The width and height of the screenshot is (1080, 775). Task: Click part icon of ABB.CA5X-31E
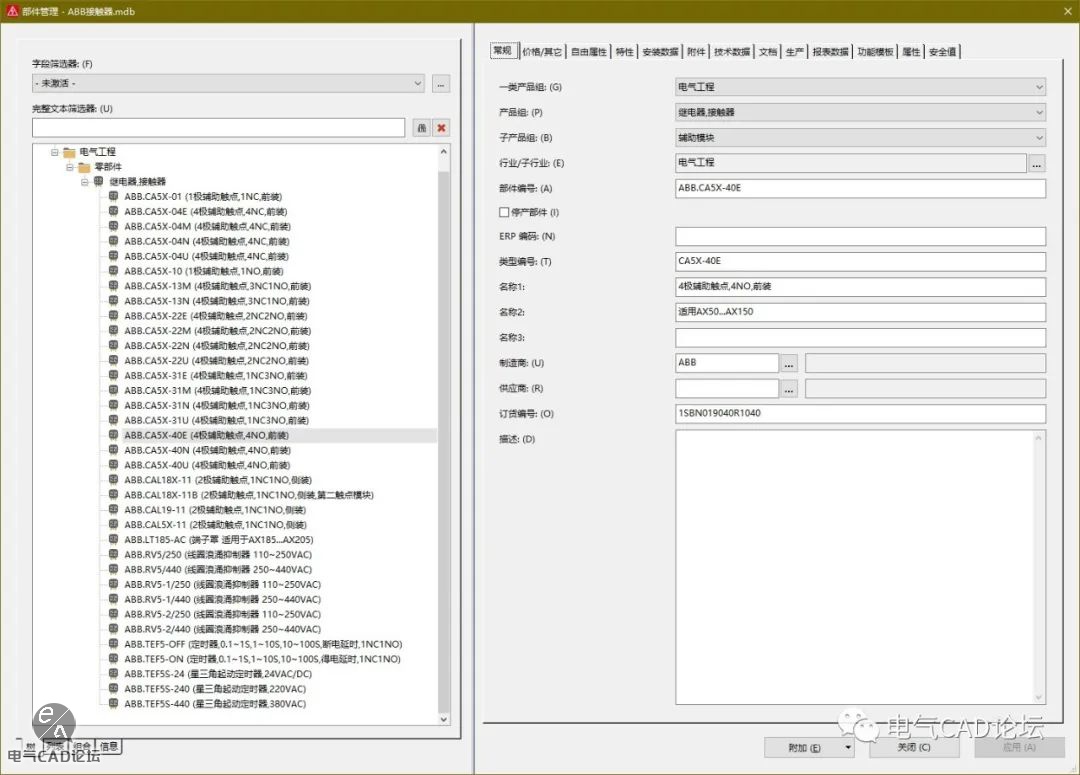click(114, 375)
